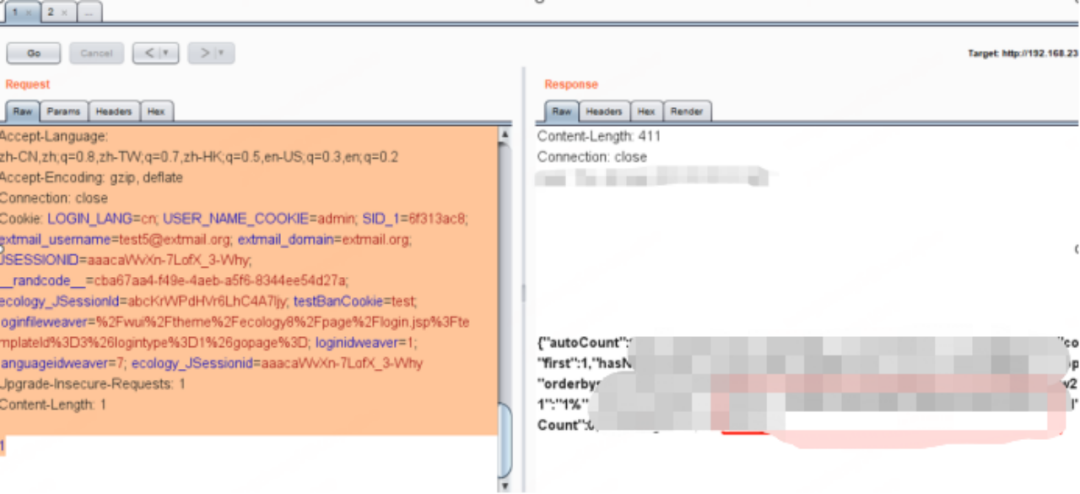Screen dimensions: 1080x494
Task: Open a new Repeater tab with the ... tab
Action: (89, 12)
